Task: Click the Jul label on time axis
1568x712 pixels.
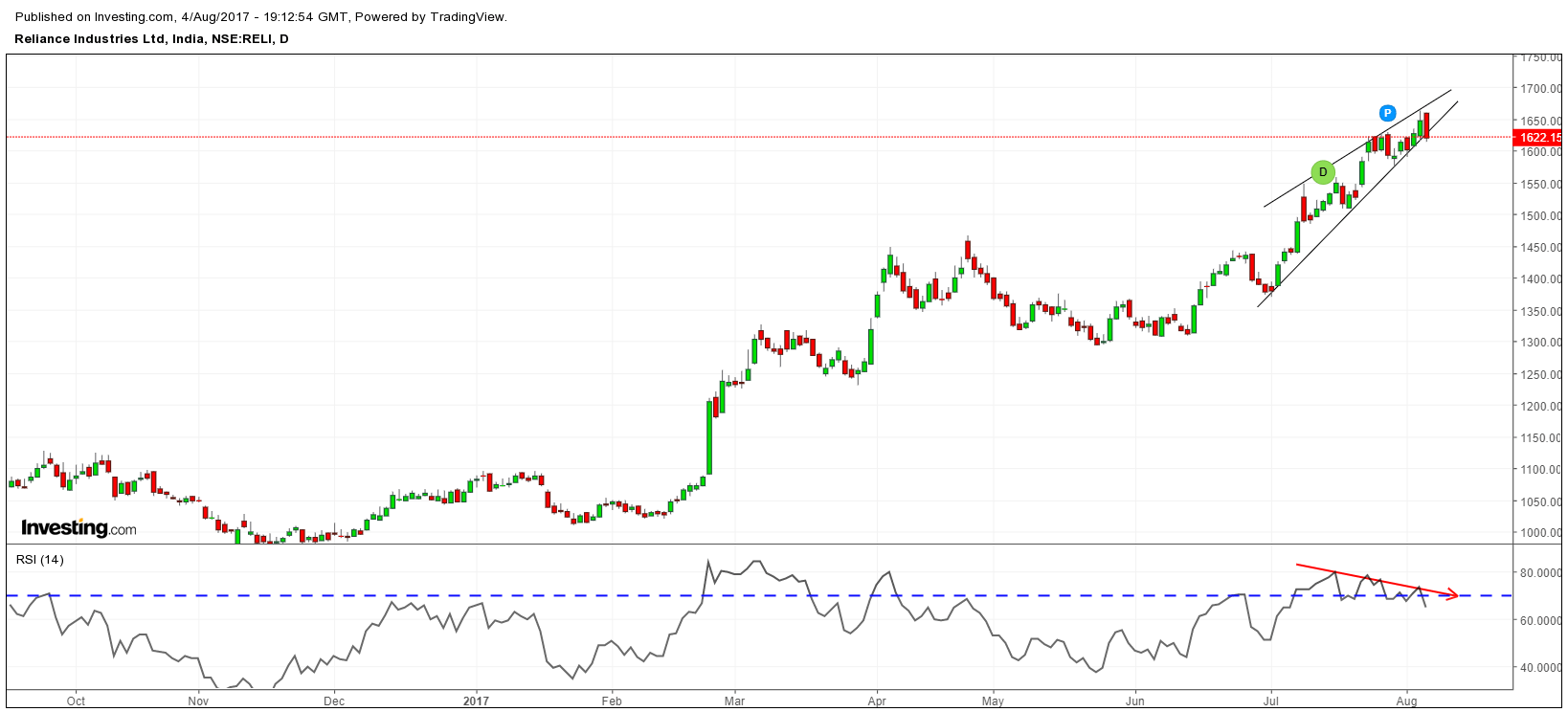Action: point(1272,701)
